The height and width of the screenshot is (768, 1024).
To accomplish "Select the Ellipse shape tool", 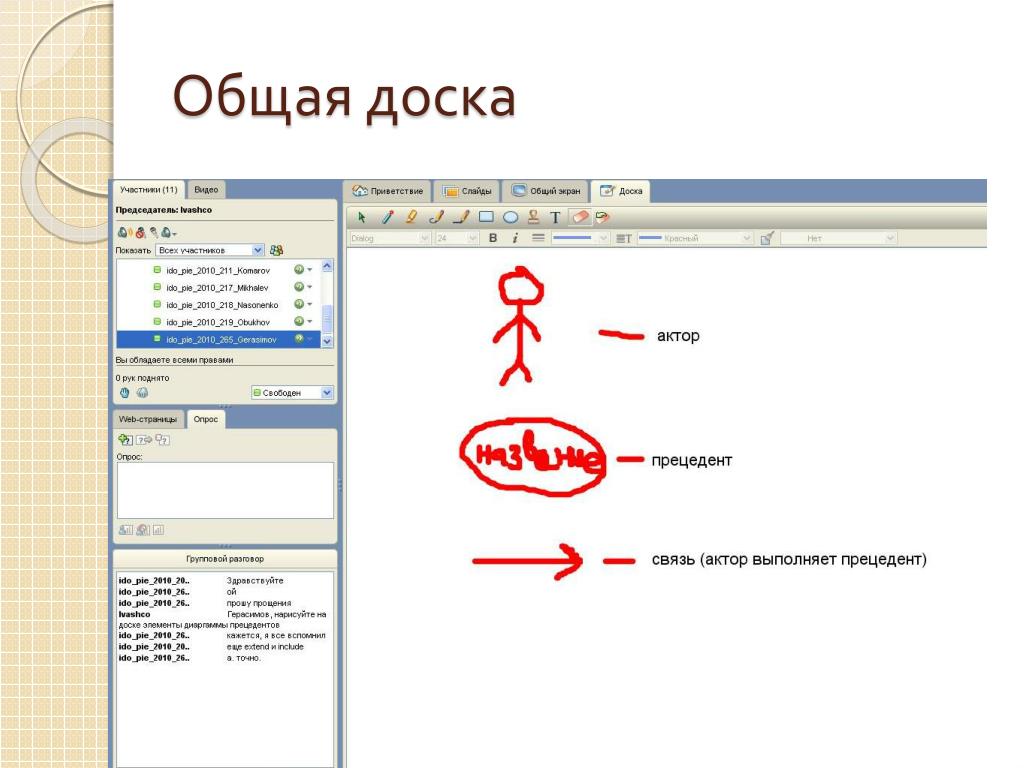I will (x=511, y=217).
